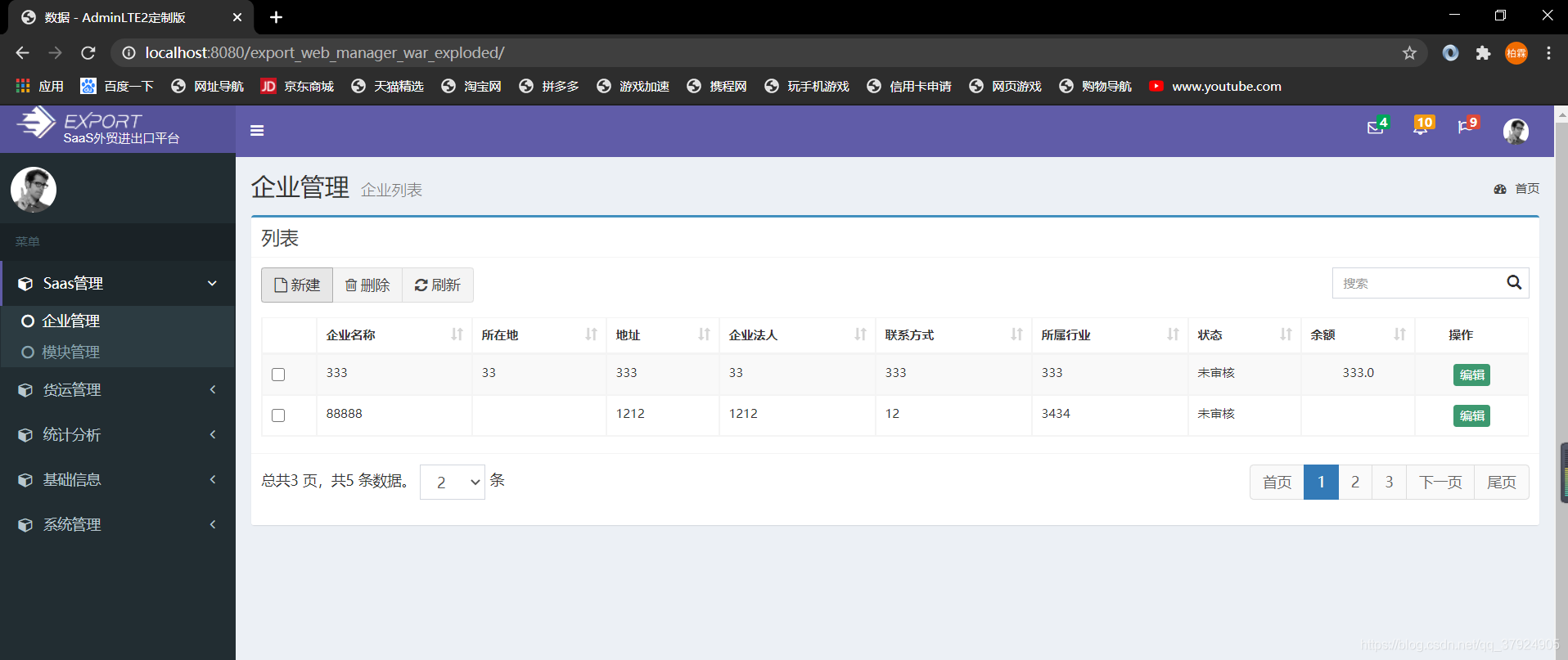Click the browser address bar URL
This screenshot has width=1568, height=660.
pyautogui.click(x=324, y=52)
